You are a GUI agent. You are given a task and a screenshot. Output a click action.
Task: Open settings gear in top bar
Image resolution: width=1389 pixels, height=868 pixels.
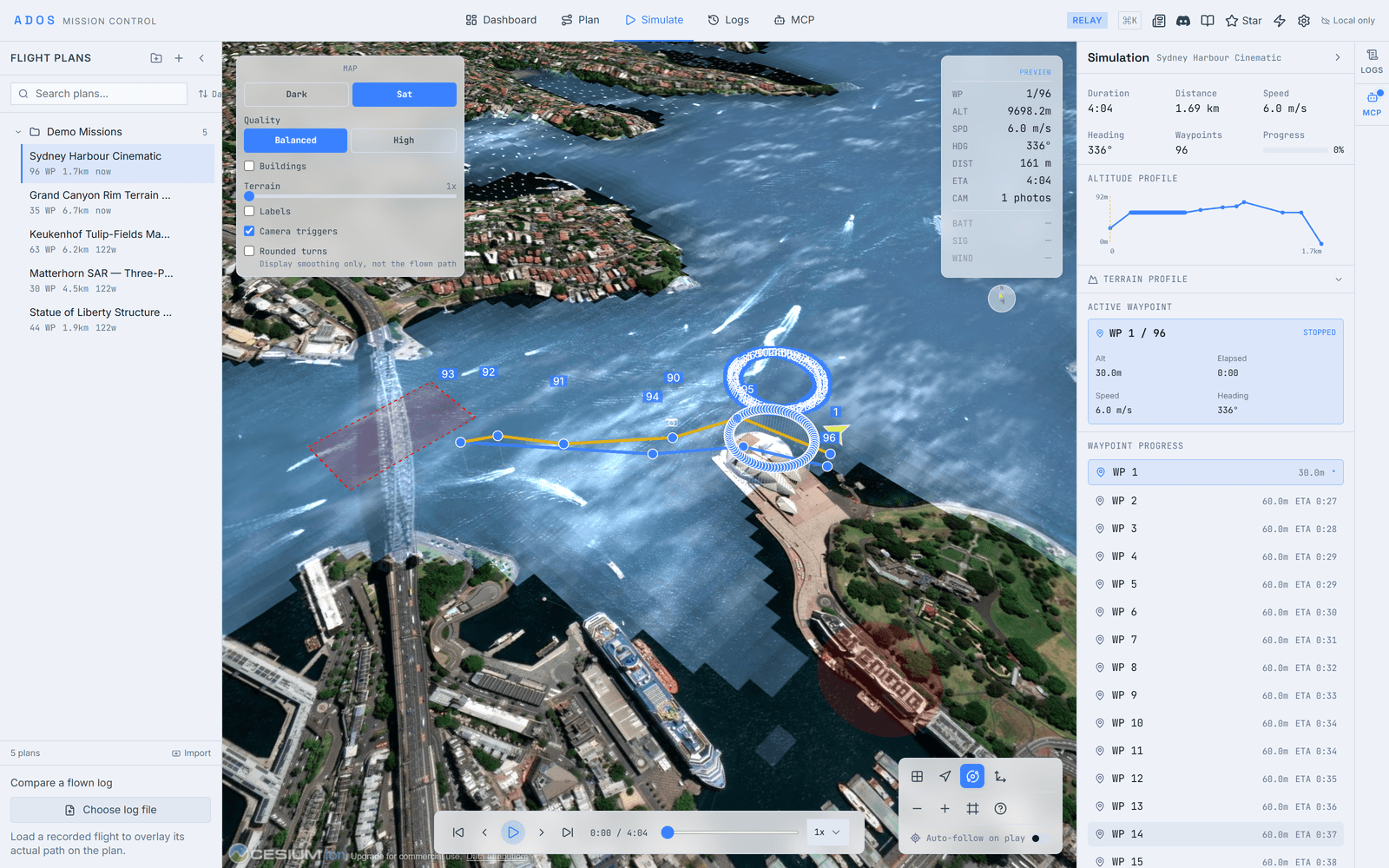(x=1304, y=21)
